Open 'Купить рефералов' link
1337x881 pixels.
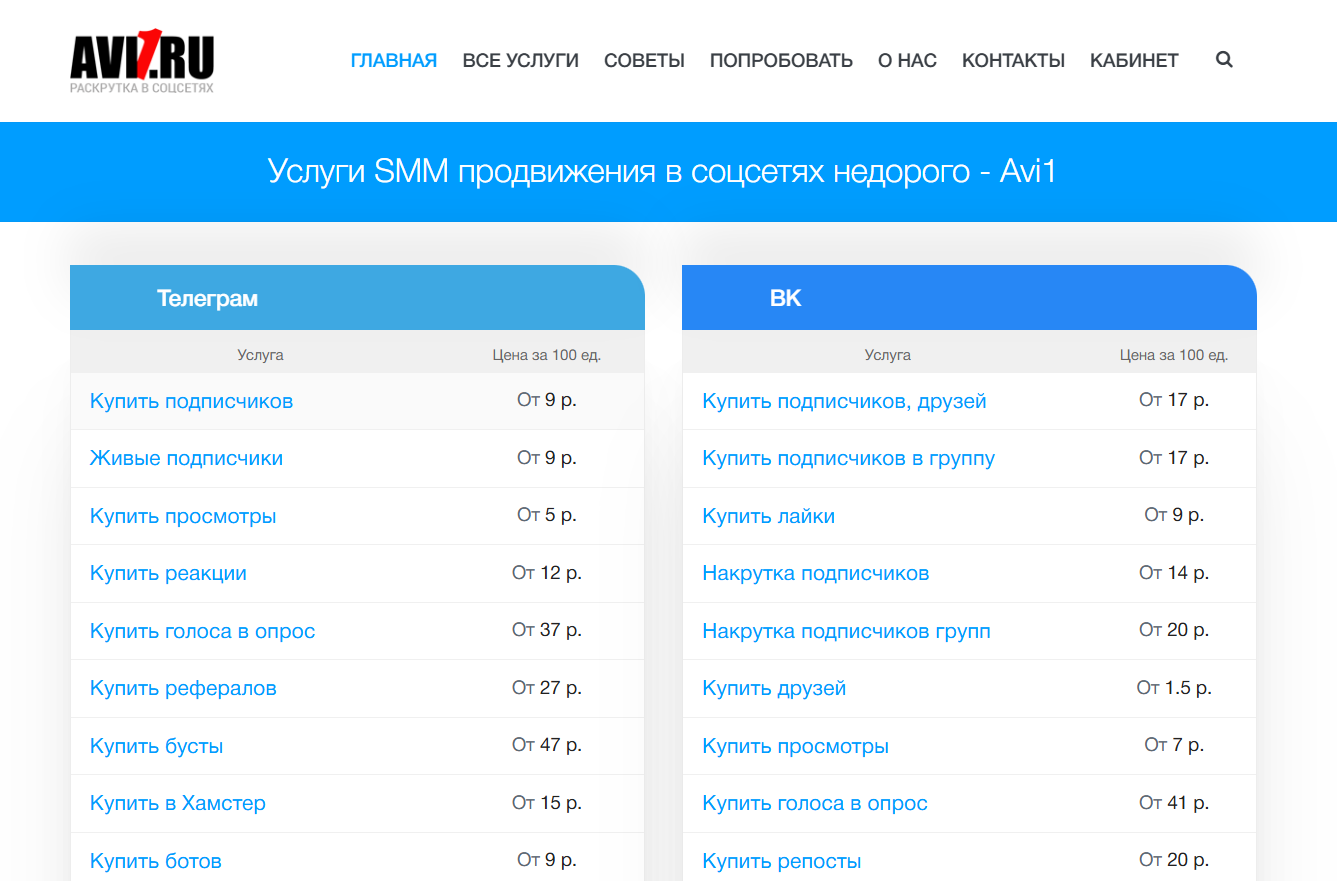[183, 688]
